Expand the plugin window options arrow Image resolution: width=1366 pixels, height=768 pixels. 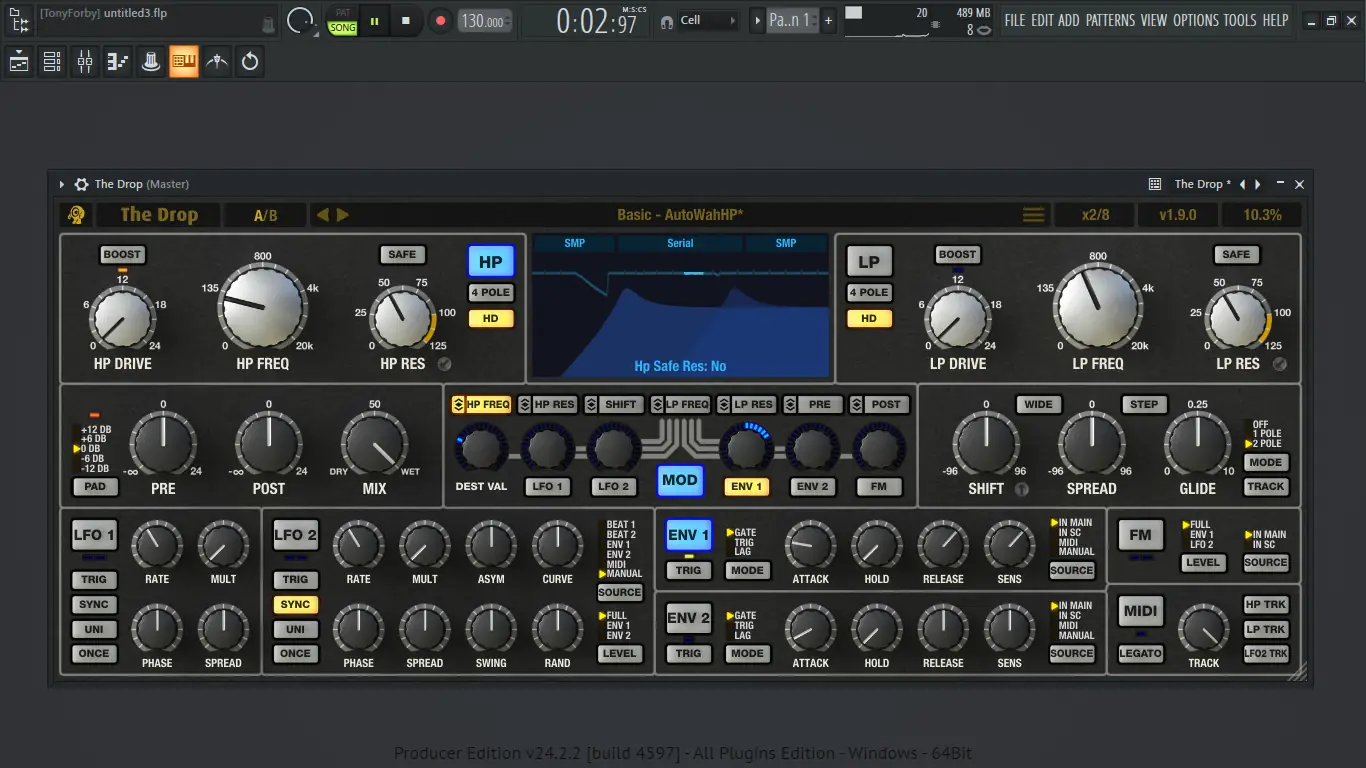point(61,184)
